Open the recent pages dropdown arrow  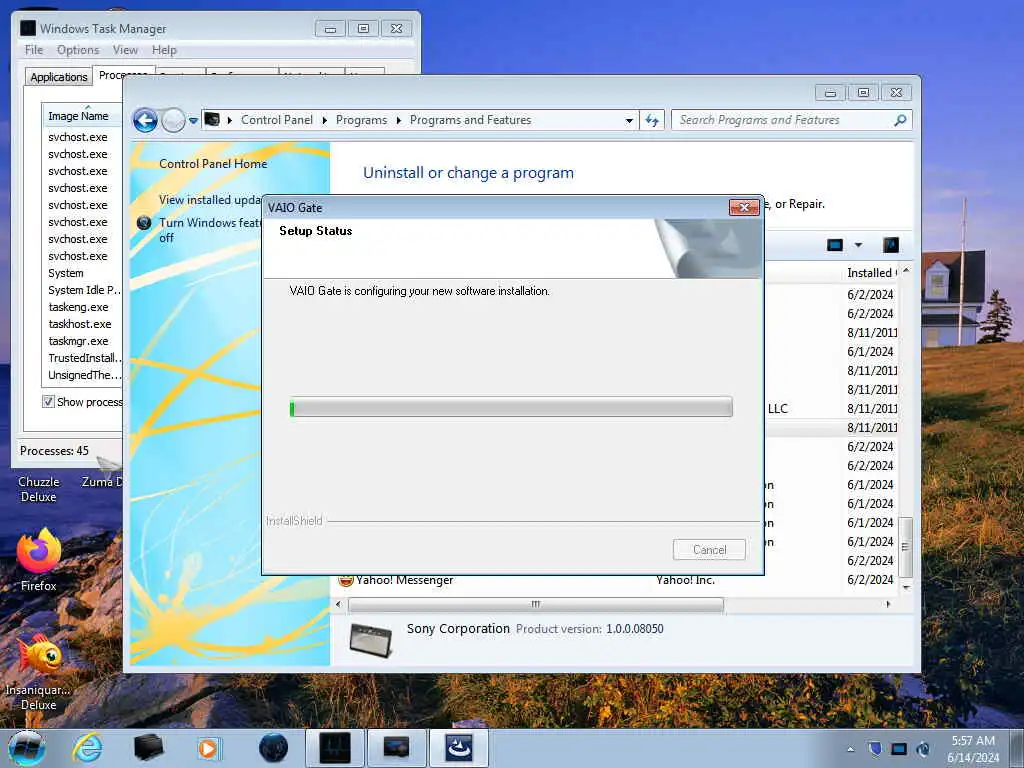coord(193,121)
